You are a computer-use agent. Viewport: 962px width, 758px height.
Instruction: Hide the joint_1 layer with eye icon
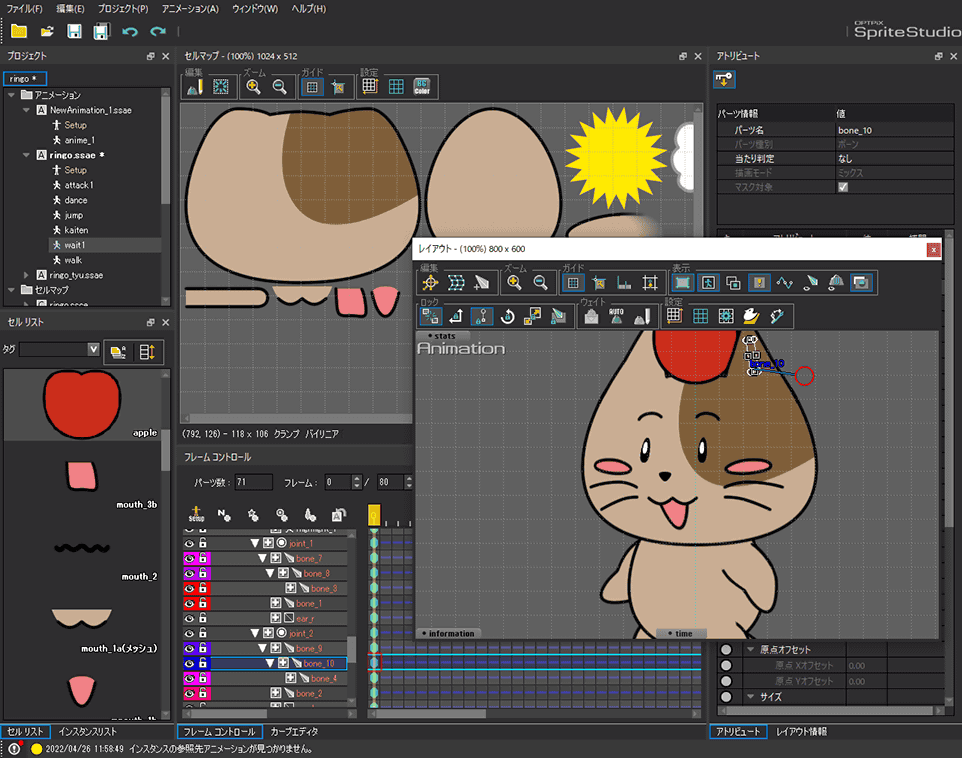coord(190,543)
